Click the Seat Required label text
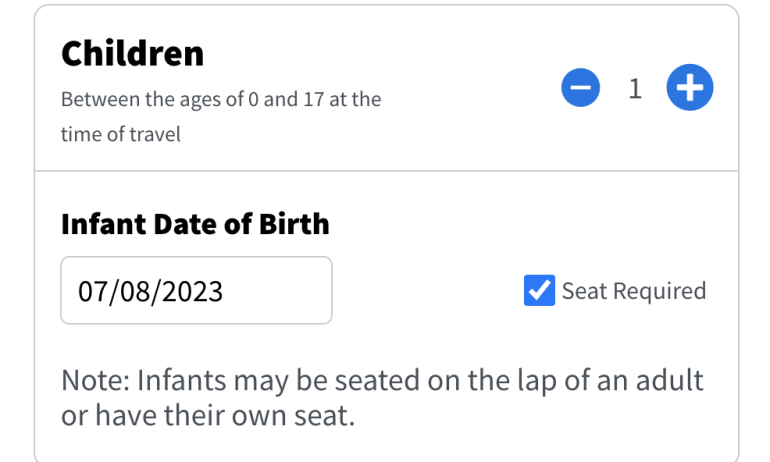Viewport: 770px width, 462px height. (633, 291)
